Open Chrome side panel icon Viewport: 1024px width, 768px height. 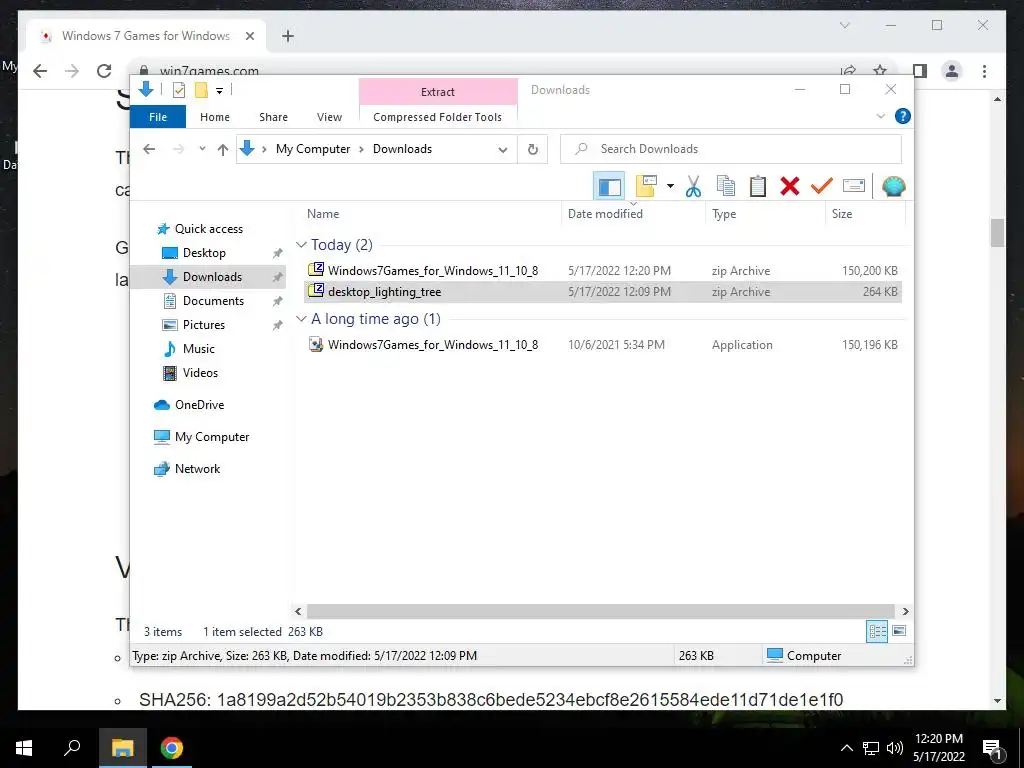pos(920,71)
